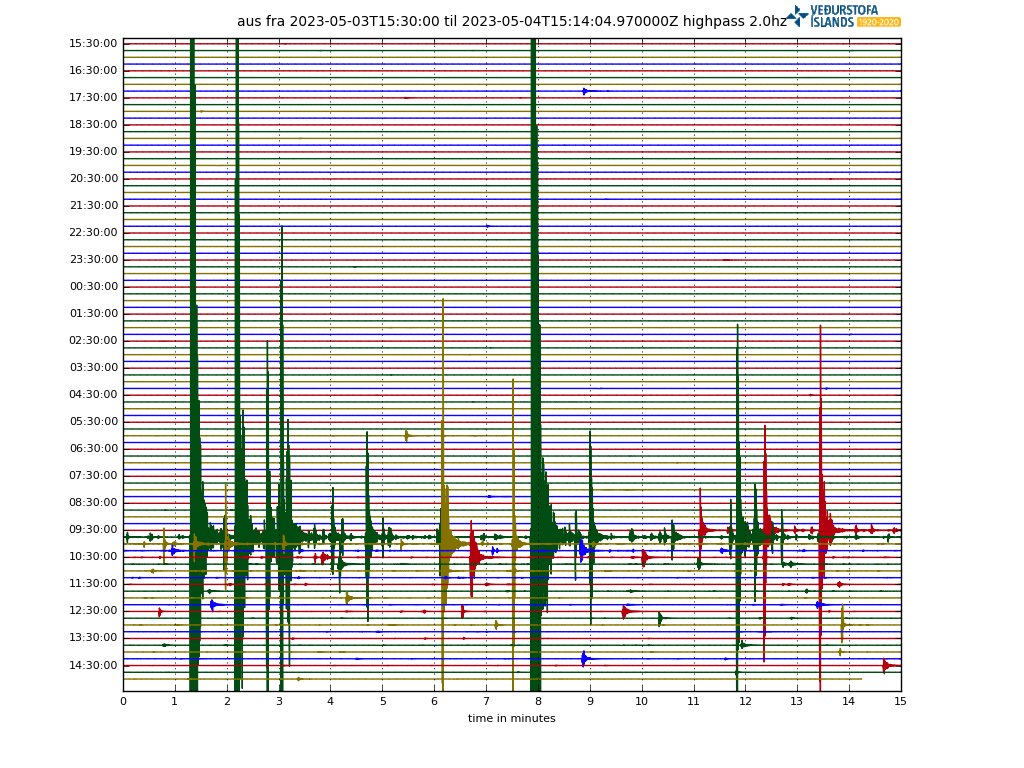Click the 09:30:00 time label
1024x768 pixels.
coord(93,529)
